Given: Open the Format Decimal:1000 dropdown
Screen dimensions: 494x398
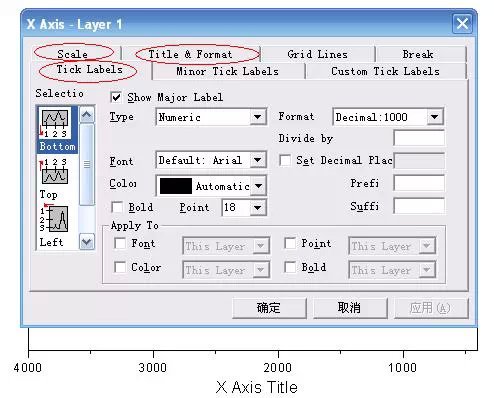Looking at the screenshot, I should [434, 117].
